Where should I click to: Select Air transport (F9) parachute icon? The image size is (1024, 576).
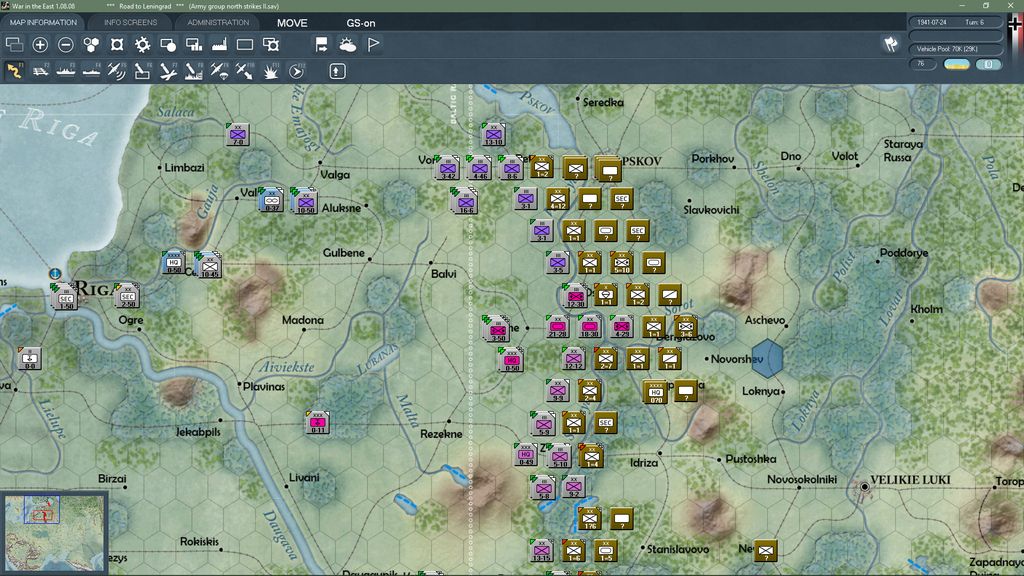(x=219, y=71)
